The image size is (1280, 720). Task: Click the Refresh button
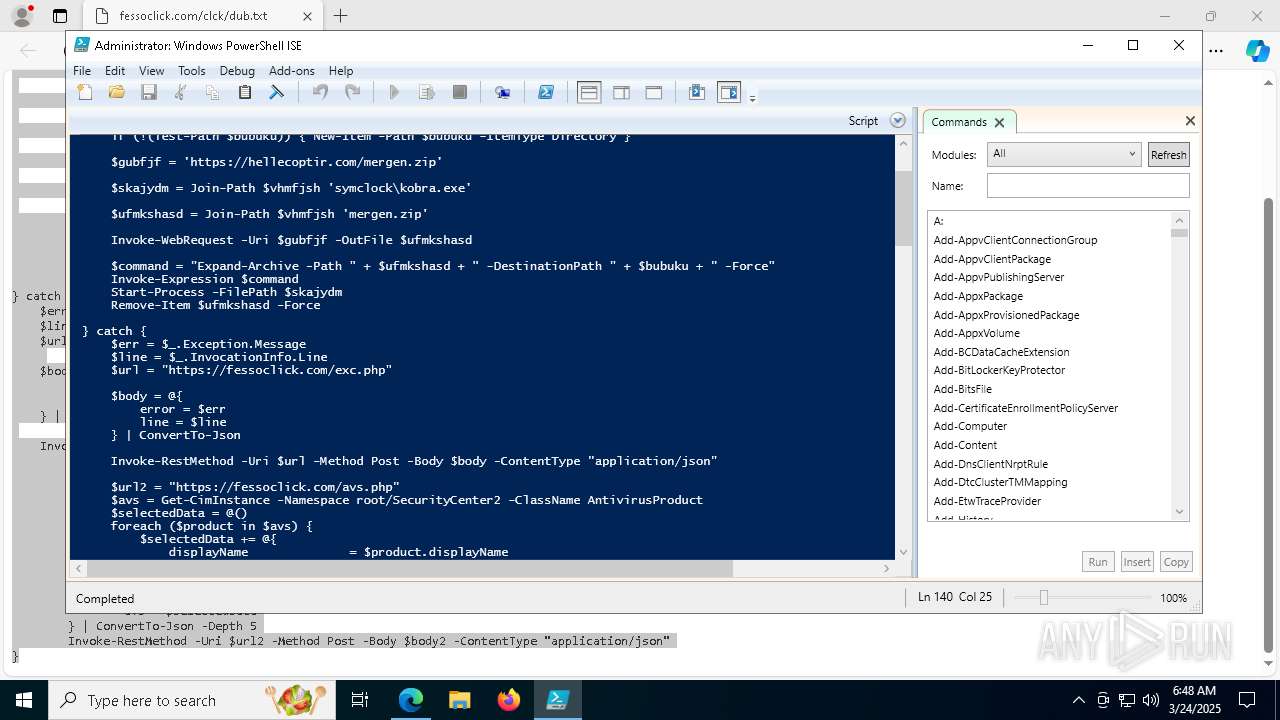[x=1168, y=155]
